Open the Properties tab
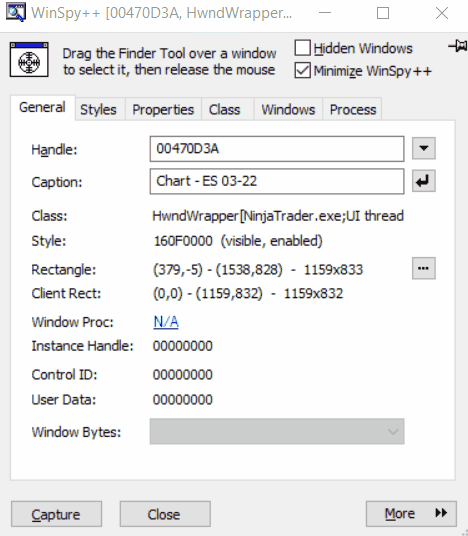 163,110
